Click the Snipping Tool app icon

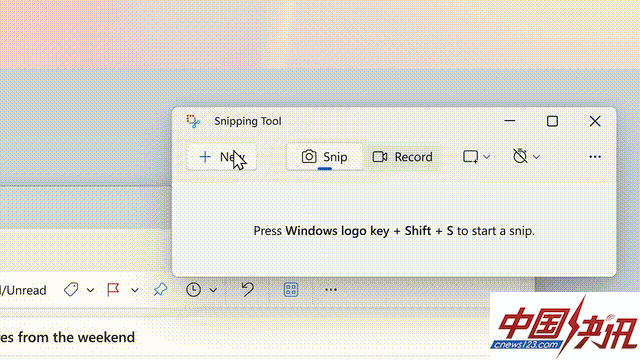tap(193, 121)
